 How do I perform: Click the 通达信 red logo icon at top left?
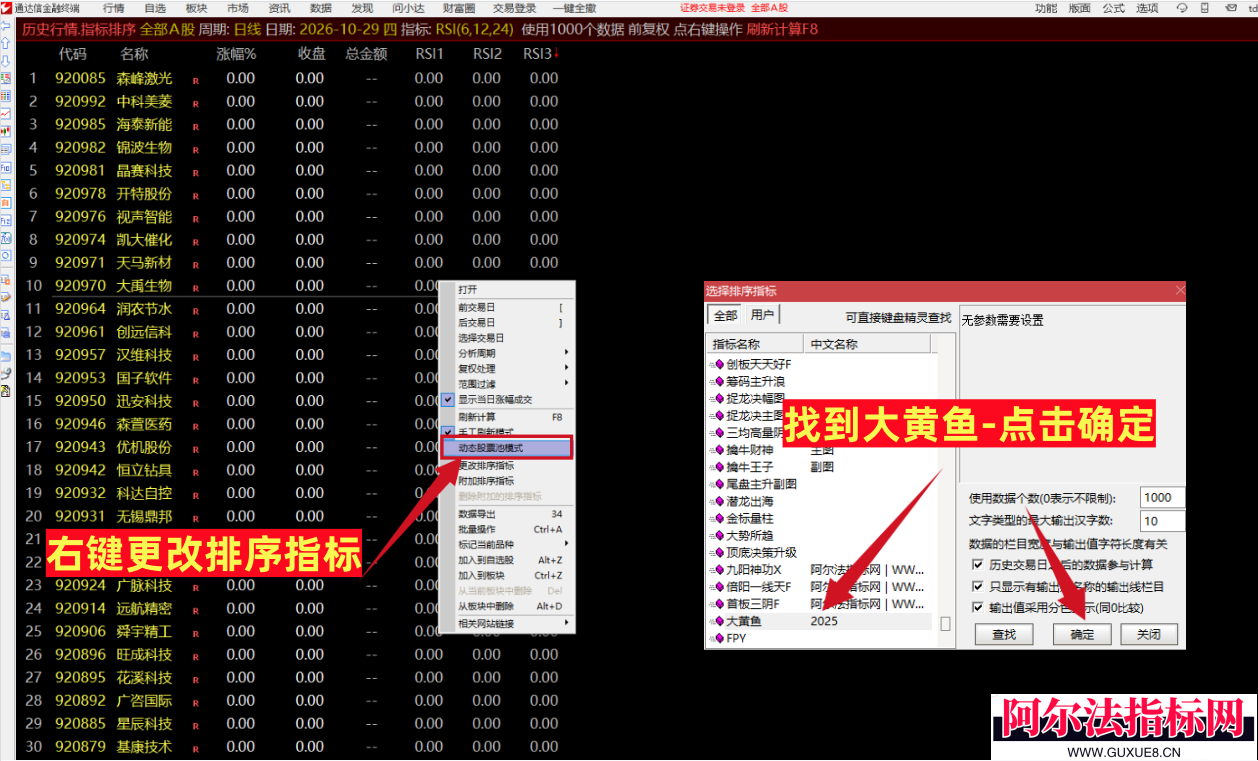(7, 8)
